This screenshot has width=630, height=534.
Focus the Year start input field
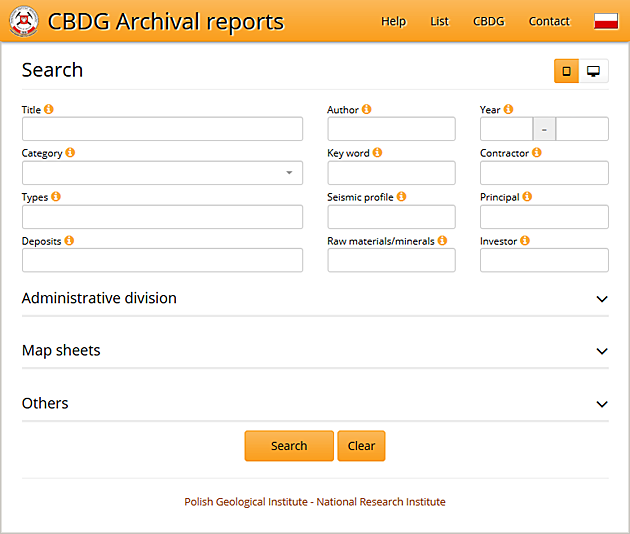click(x=507, y=129)
